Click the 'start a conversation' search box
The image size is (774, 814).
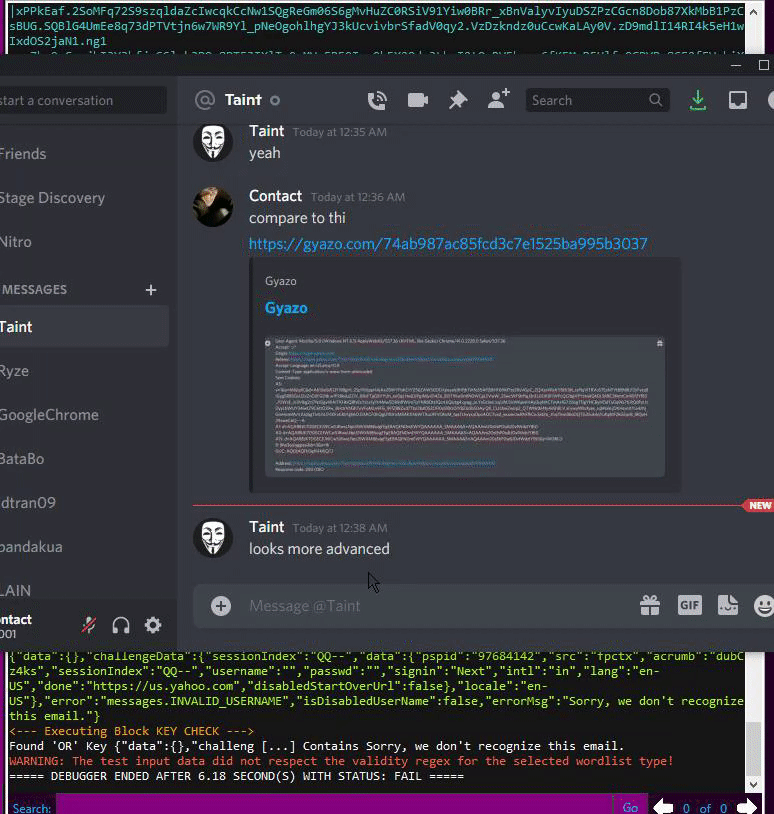coord(83,100)
